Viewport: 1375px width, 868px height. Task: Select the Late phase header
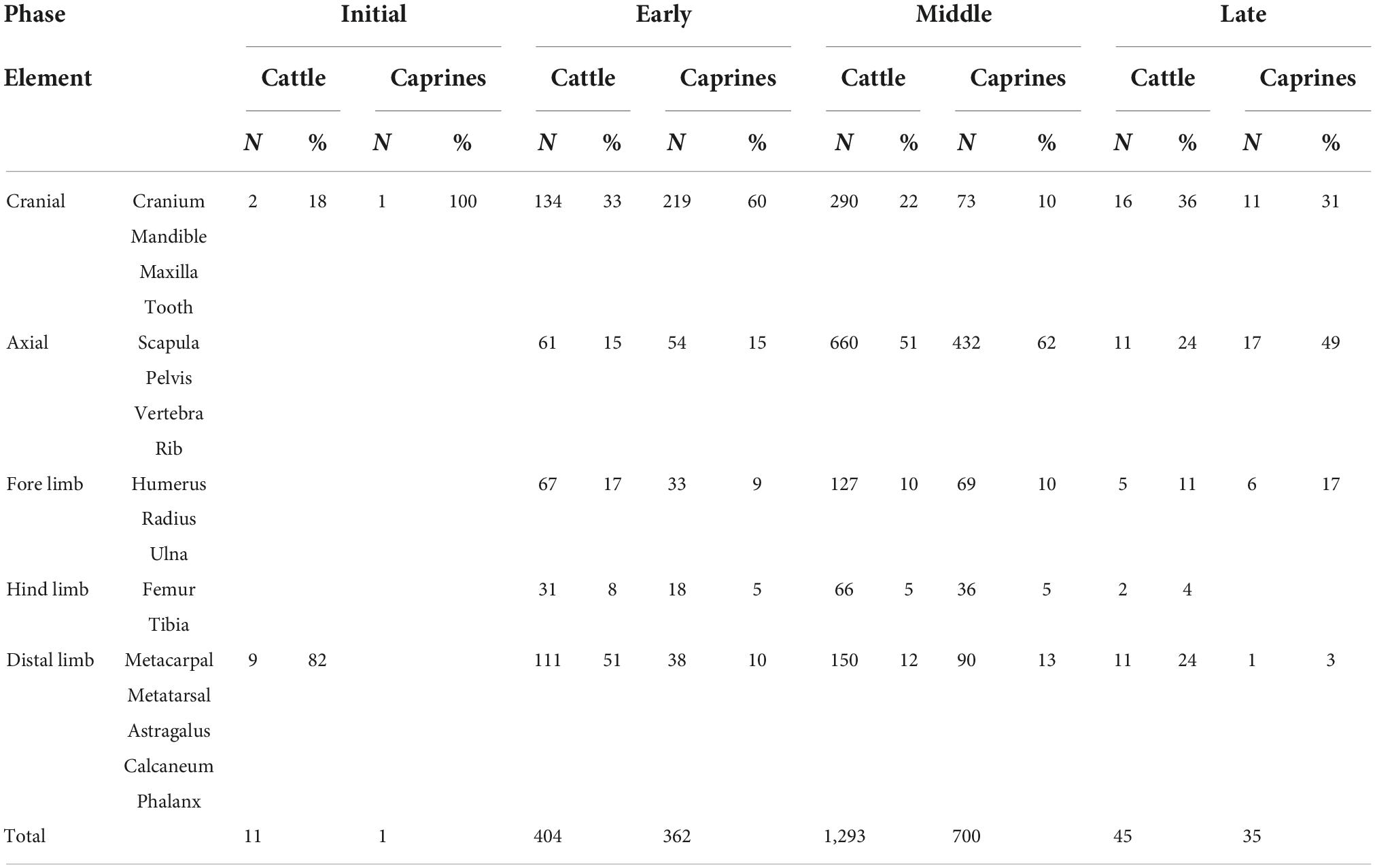1243,14
